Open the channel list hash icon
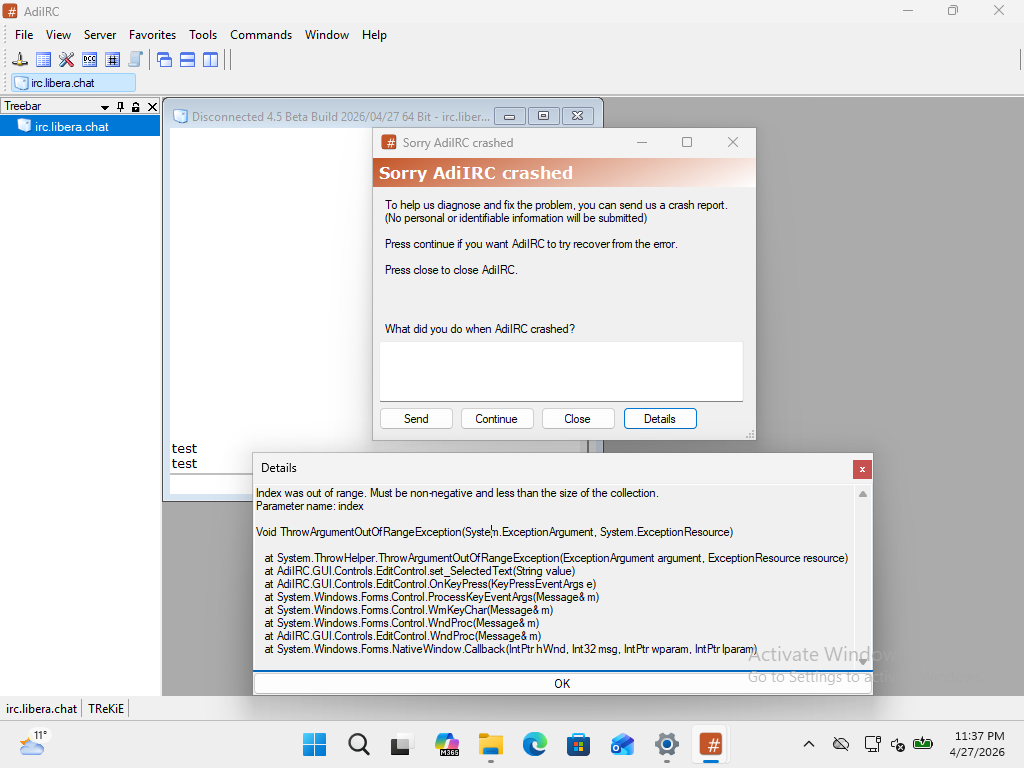The width and height of the screenshot is (1024, 768). (x=112, y=60)
